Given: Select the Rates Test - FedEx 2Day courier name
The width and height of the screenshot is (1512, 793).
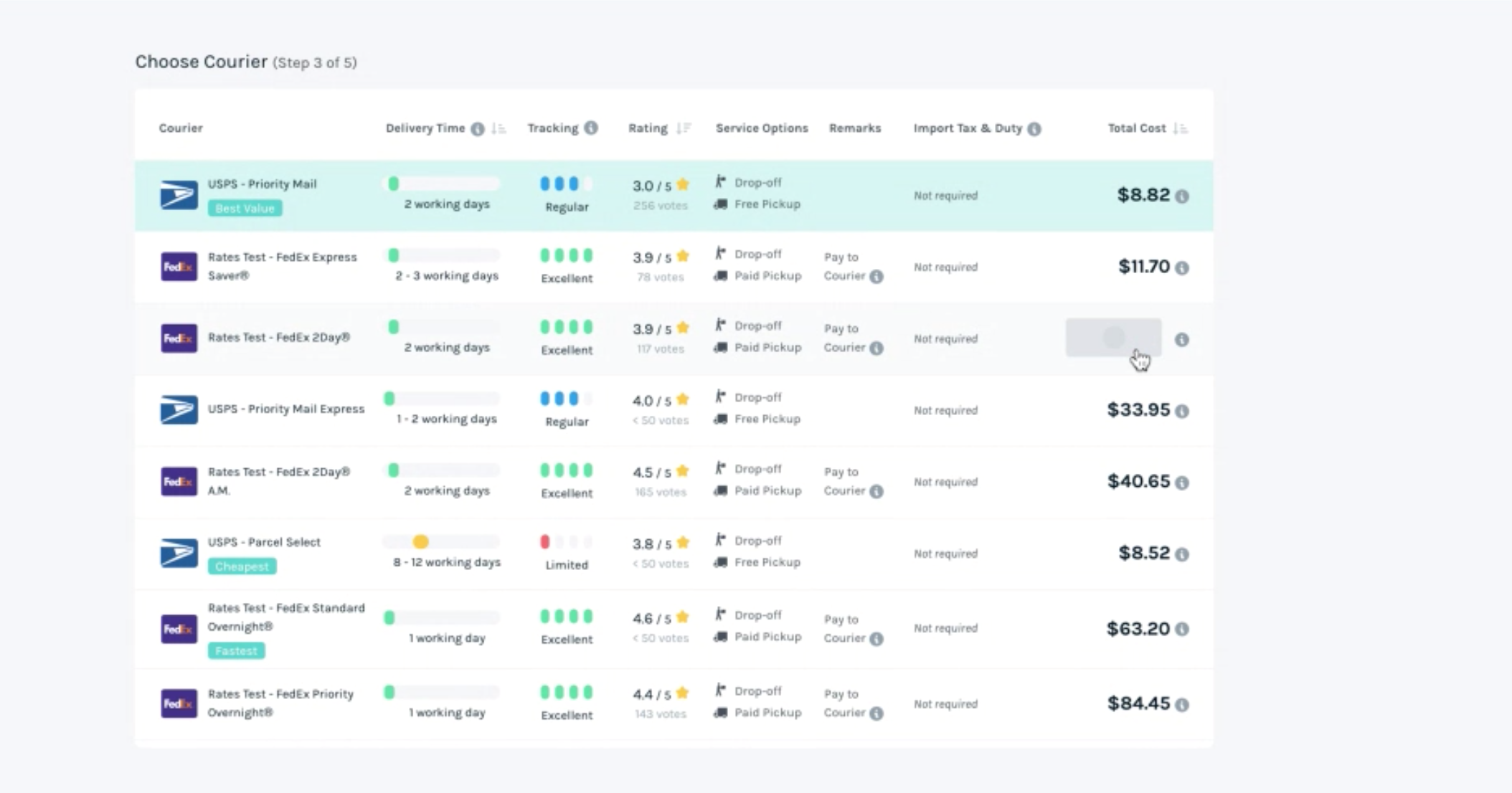Looking at the screenshot, I should [278, 337].
